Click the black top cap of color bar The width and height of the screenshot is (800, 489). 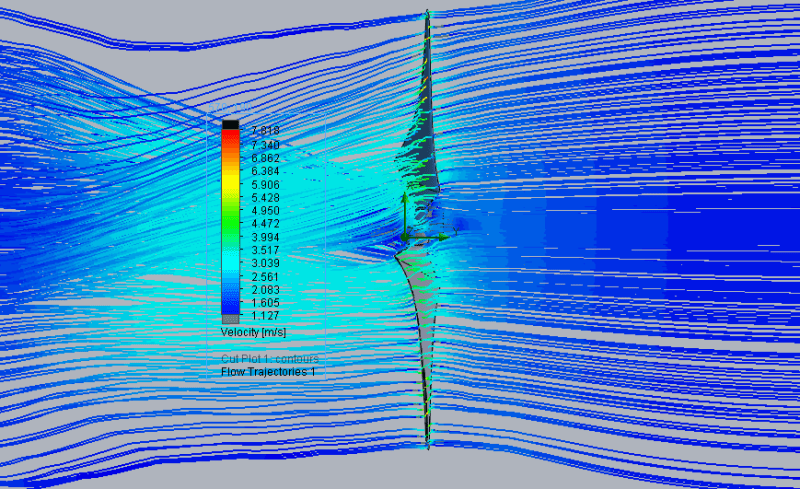231,124
